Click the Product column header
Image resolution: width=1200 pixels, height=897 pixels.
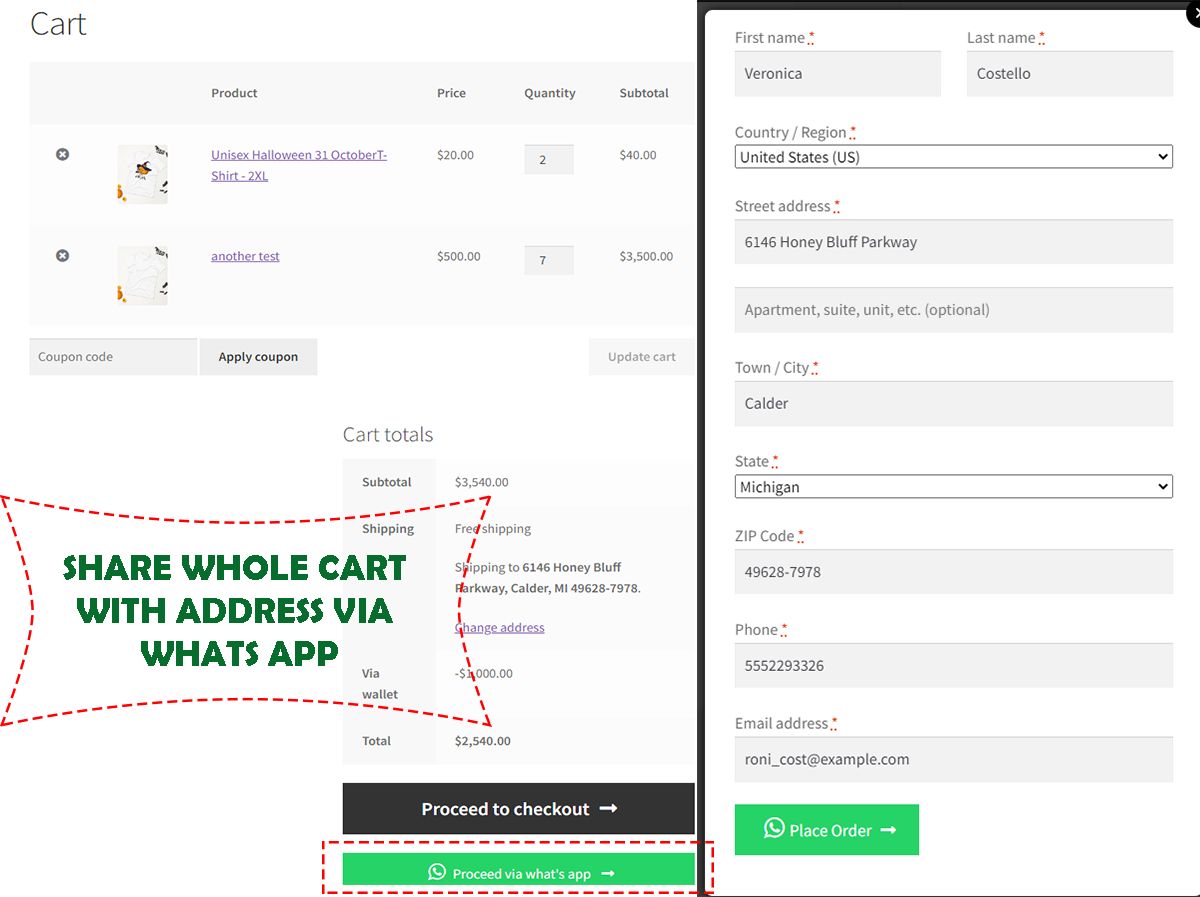(x=234, y=93)
